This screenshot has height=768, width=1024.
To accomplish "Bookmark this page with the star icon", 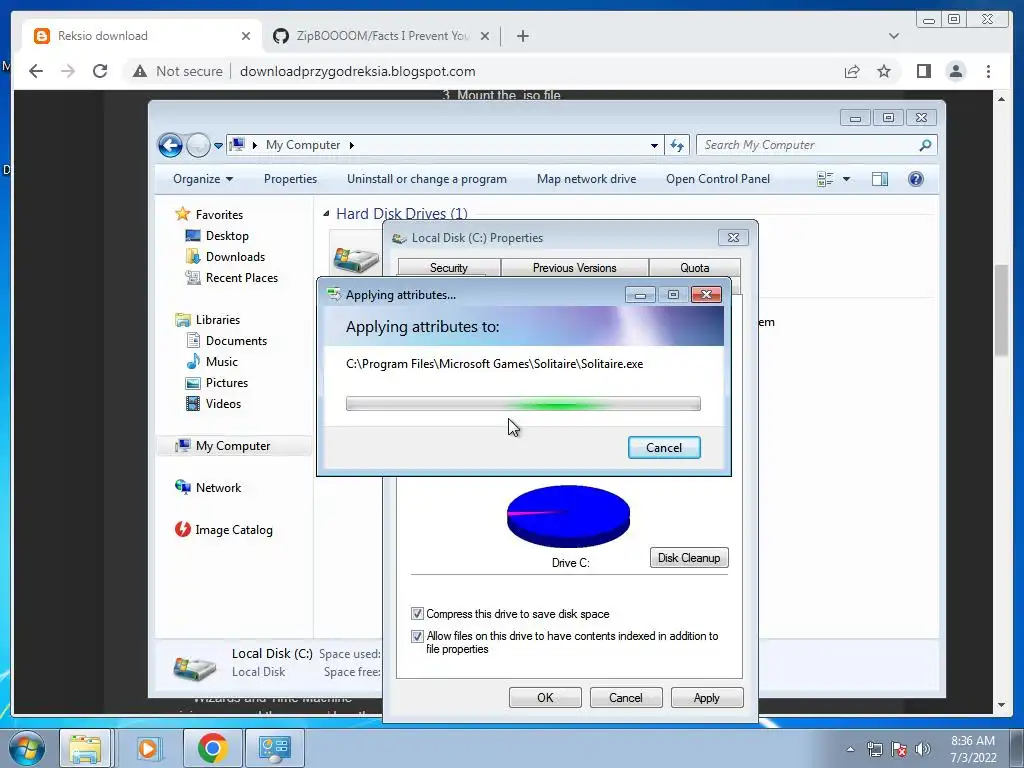I will point(884,71).
